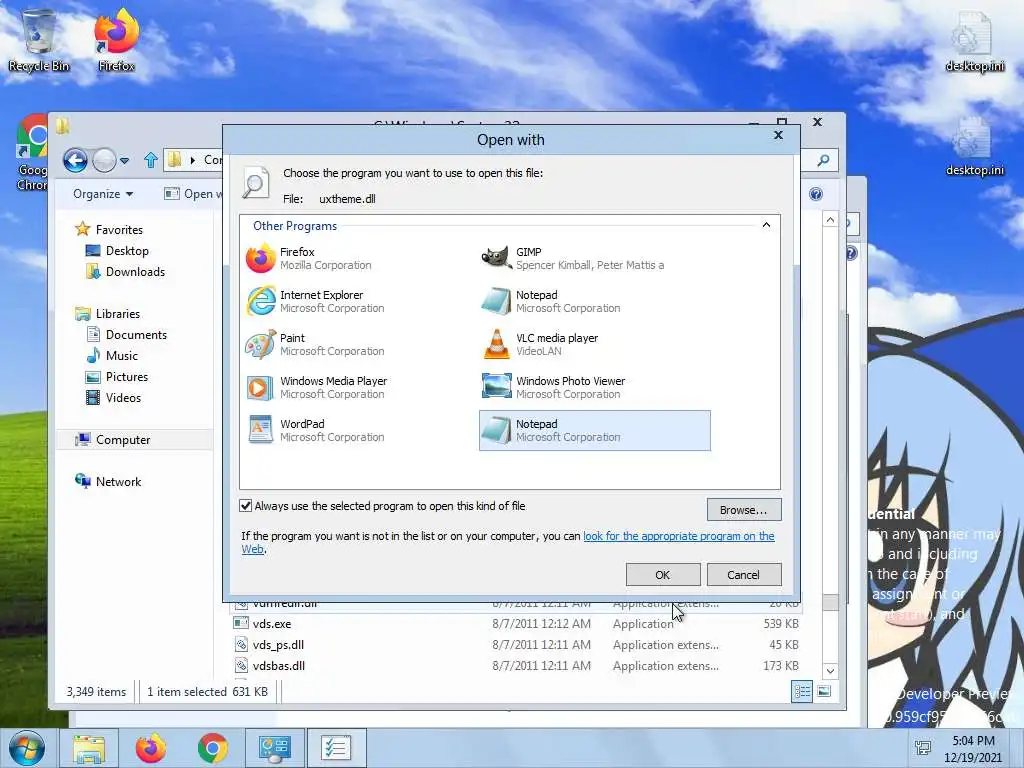The height and width of the screenshot is (768, 1024).
Task: Open Explorer help icon
Action: point(816,194)
